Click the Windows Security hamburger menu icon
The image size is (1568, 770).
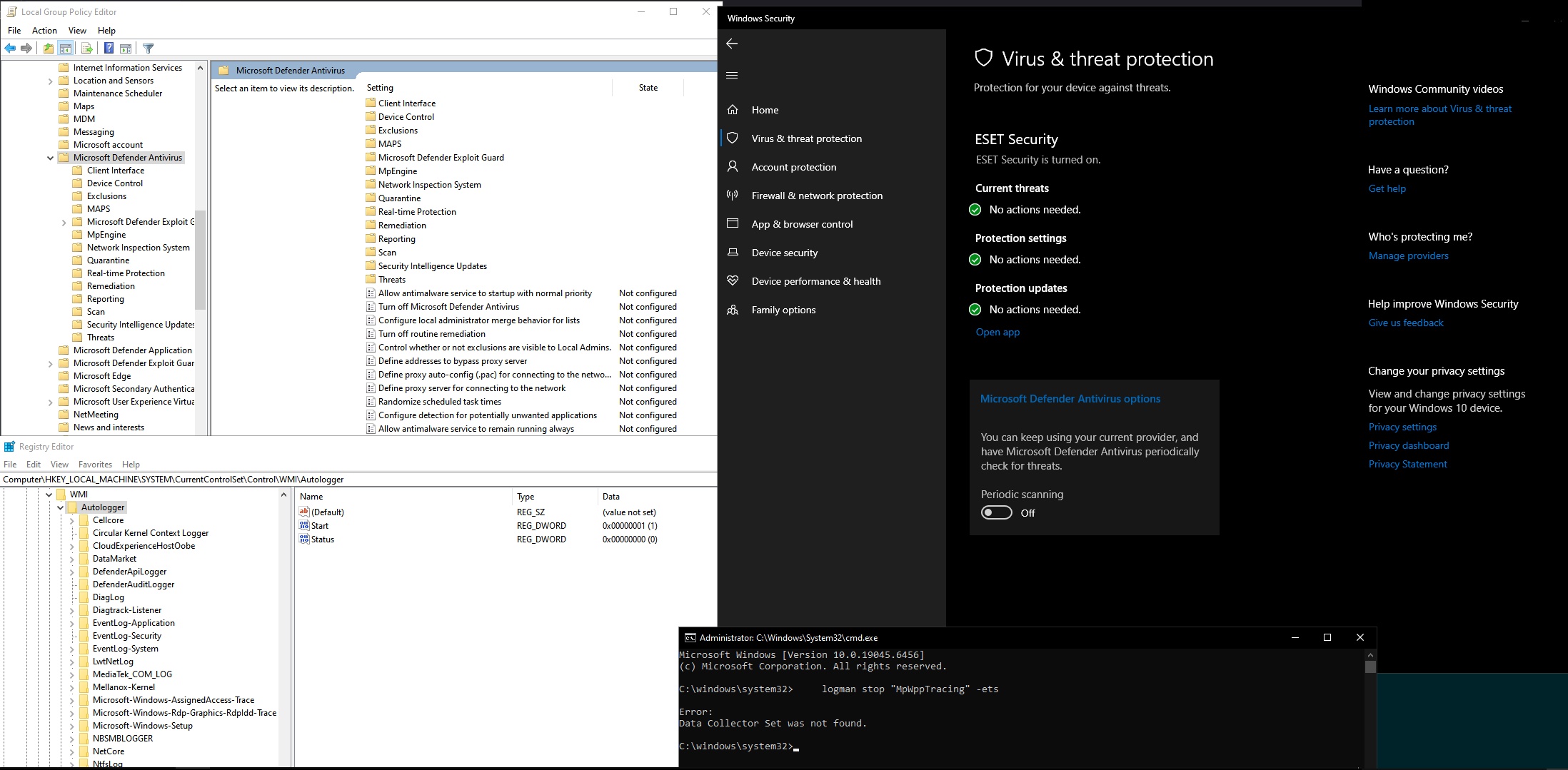coord(732,75)
